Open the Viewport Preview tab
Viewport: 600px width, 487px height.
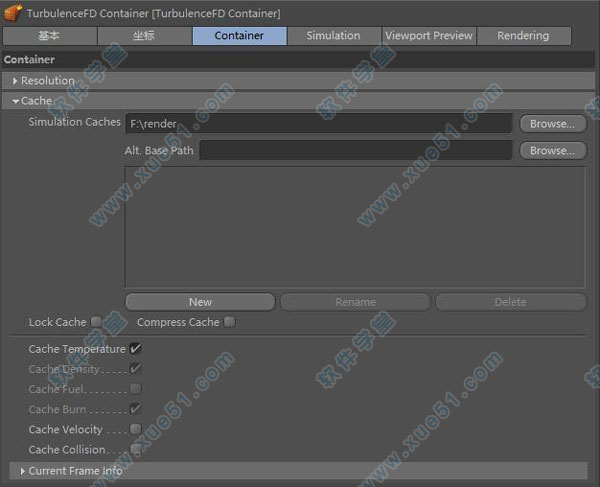click(x=429, y=36)
